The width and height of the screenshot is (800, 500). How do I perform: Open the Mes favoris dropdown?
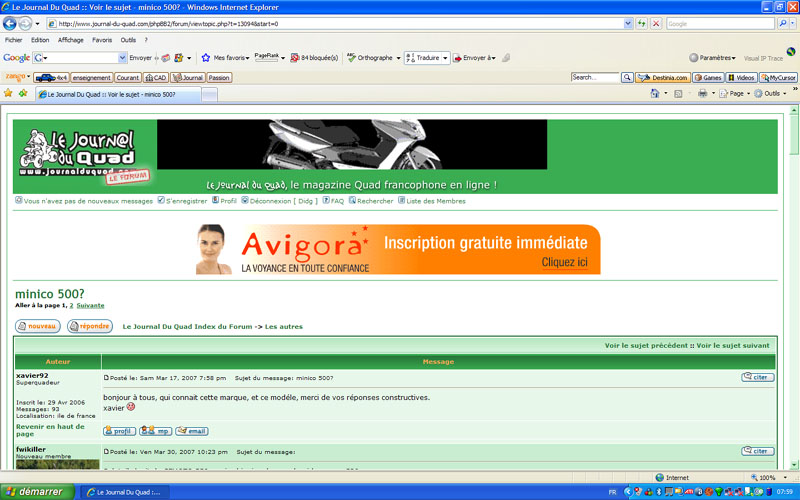pyautogui.click(x=226, y=58)
